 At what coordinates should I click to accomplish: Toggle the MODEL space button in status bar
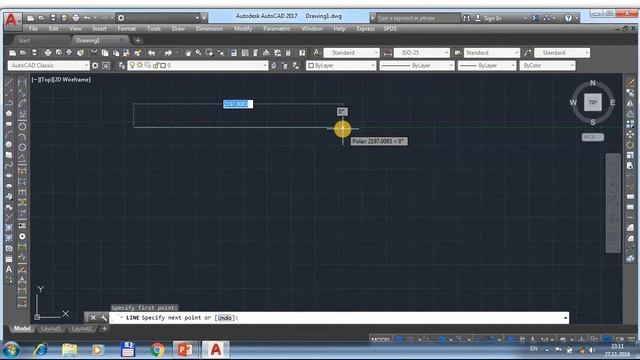pos(381,340)
